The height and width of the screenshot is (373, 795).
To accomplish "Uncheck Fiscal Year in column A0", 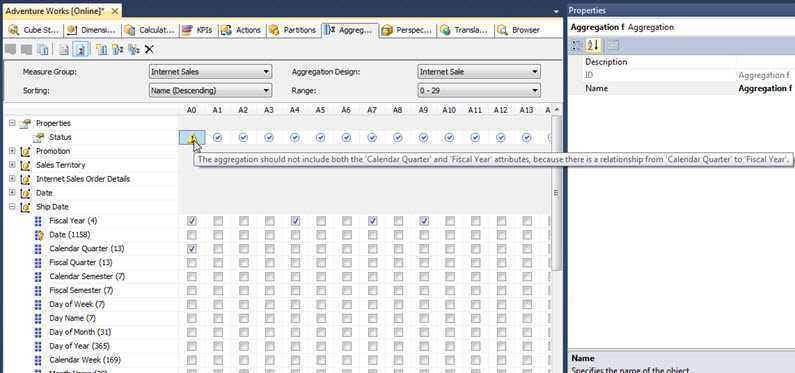I will coord(192,221).
